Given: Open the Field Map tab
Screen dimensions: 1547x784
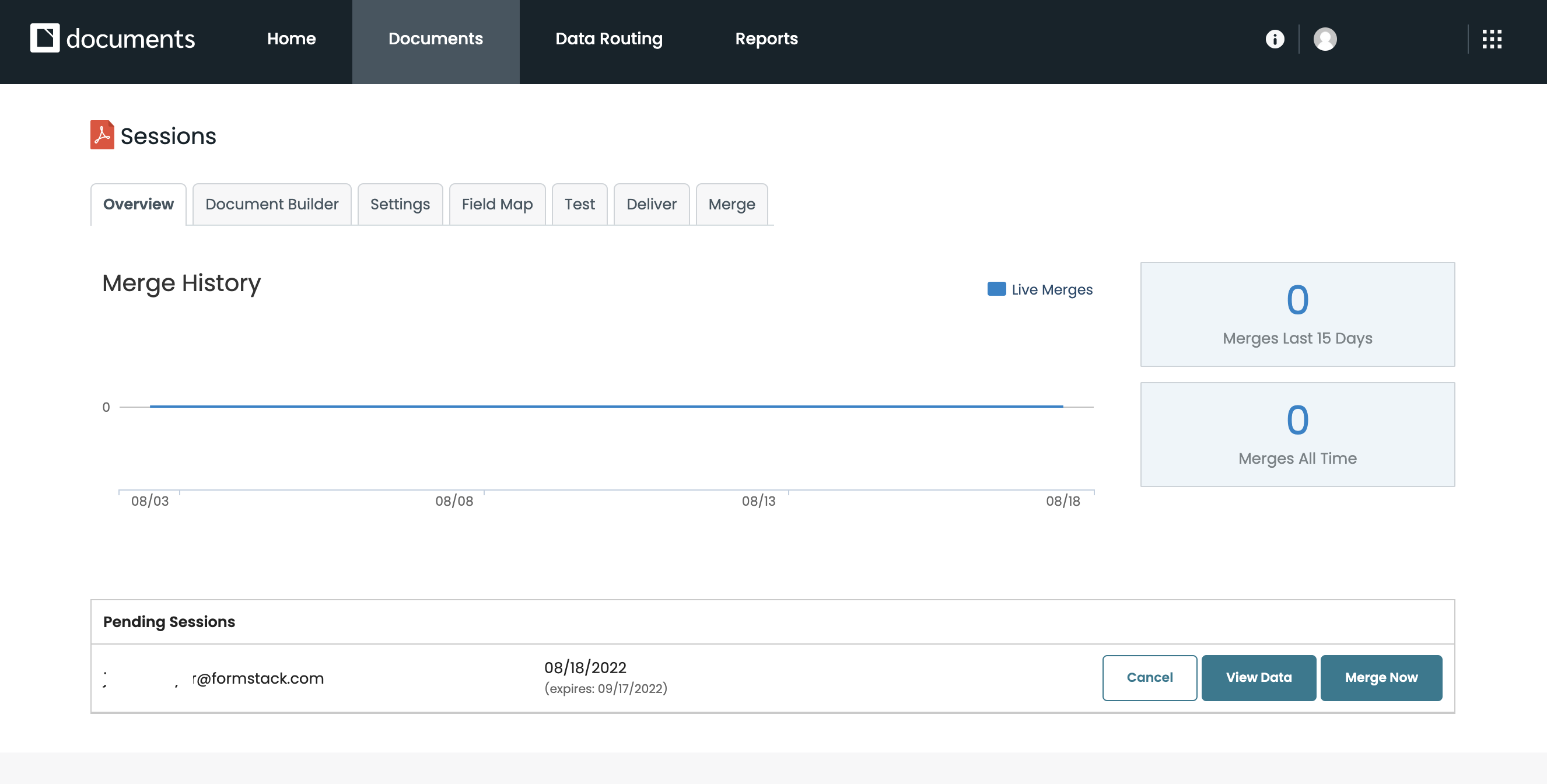Looking at the screenshot, I should pos(496,204).
